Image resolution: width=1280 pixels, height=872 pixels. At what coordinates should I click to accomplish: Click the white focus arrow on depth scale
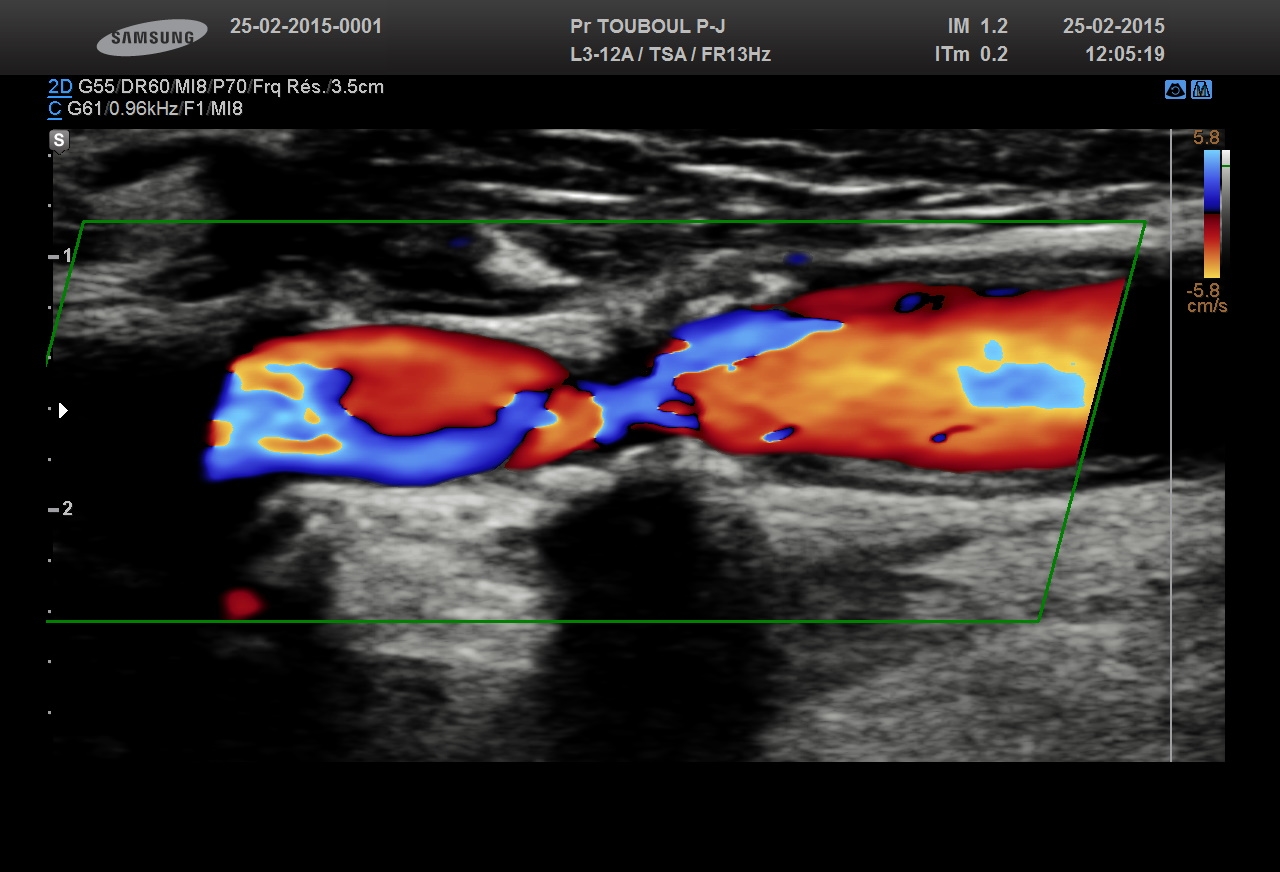(63, 410)
